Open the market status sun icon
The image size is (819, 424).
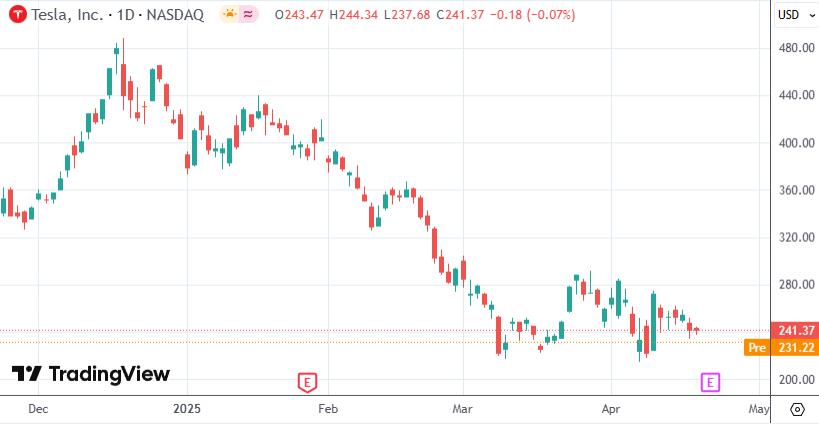click(x=229, y=15)
